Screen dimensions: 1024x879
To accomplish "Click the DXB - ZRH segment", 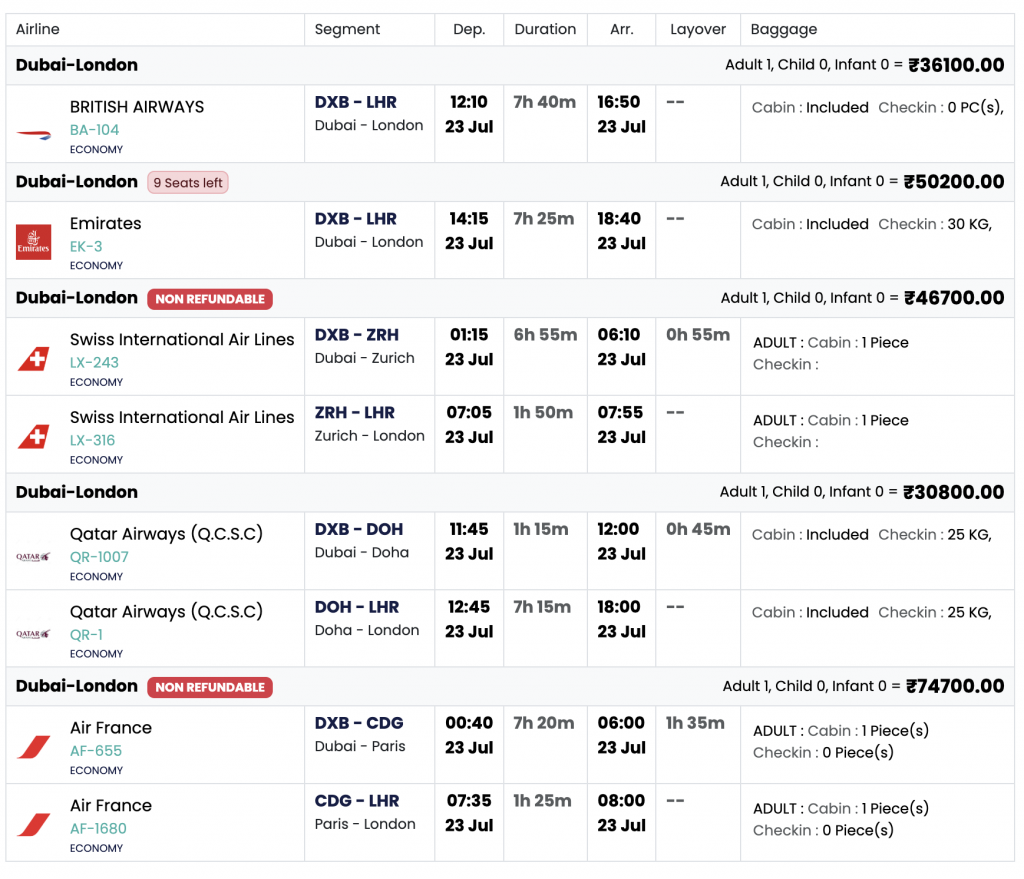I will 357,335.
